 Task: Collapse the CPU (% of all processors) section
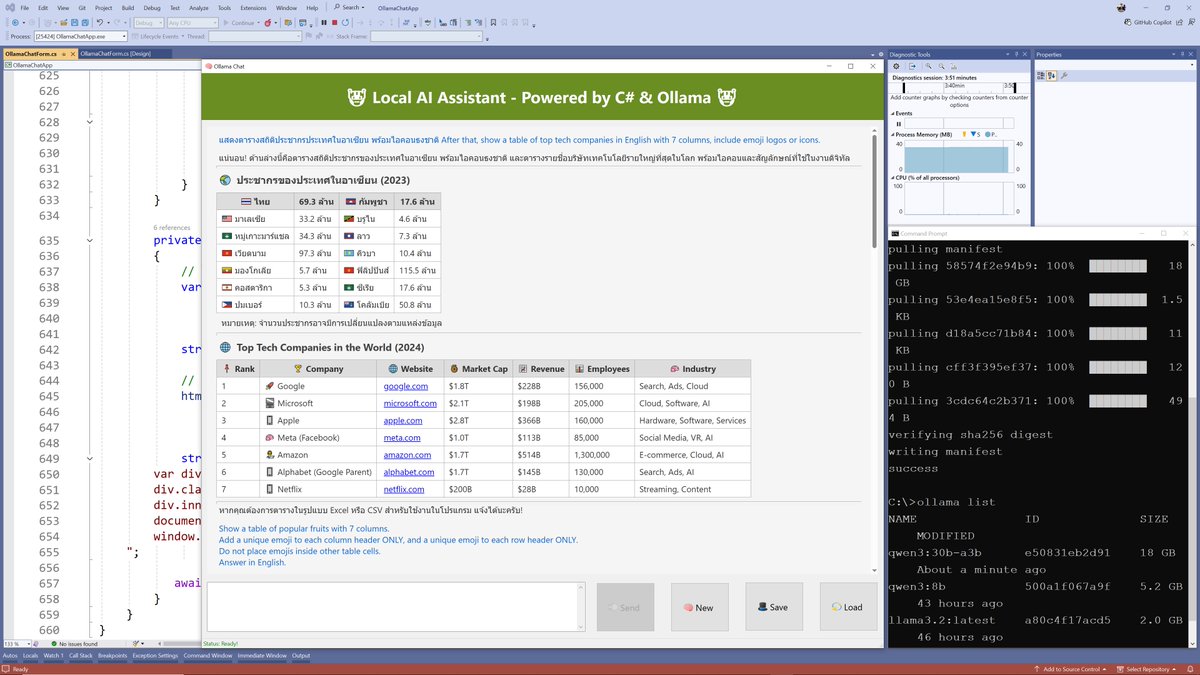click(893, 177)
